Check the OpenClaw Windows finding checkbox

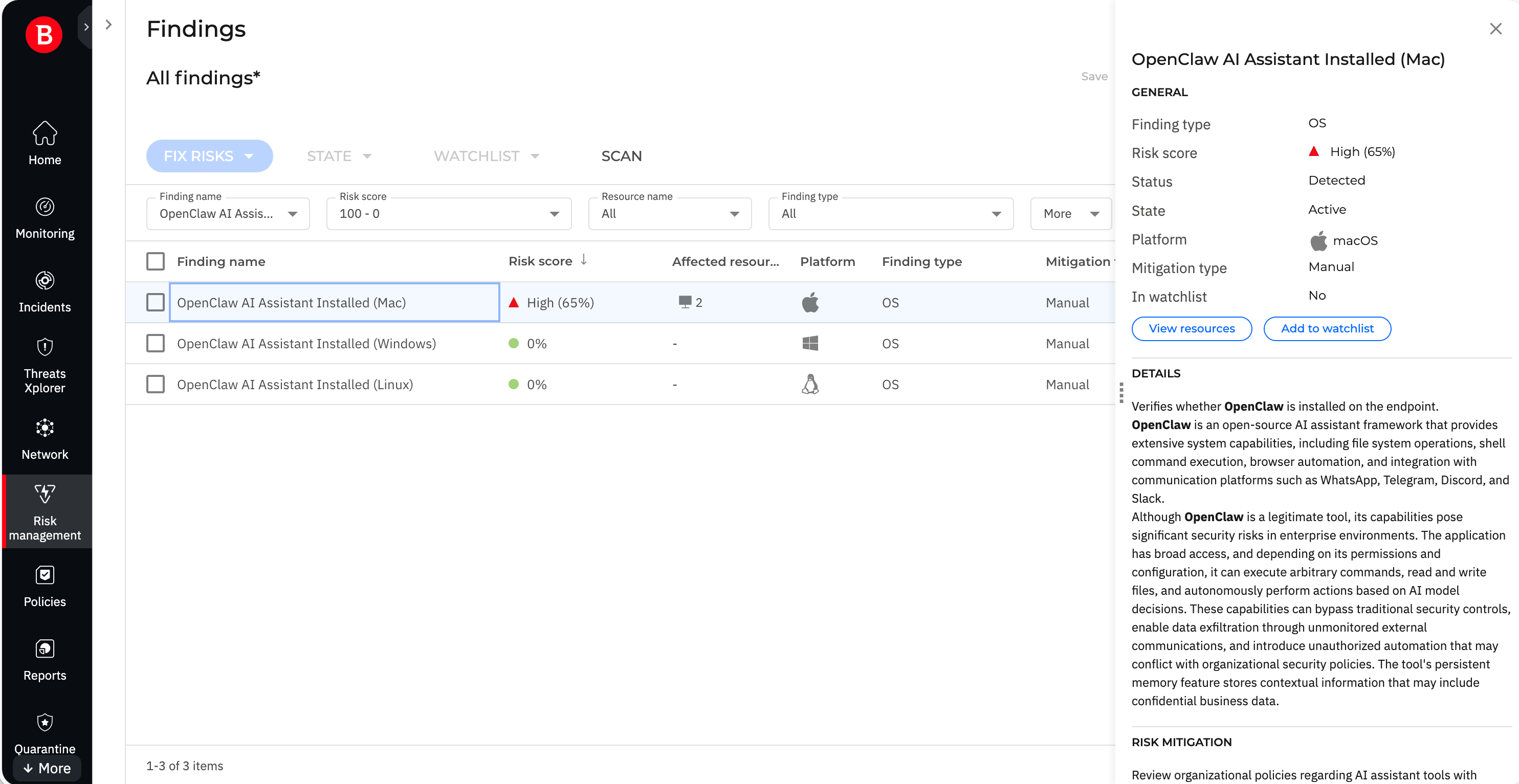pyautogui.click(x=155, y=343)
